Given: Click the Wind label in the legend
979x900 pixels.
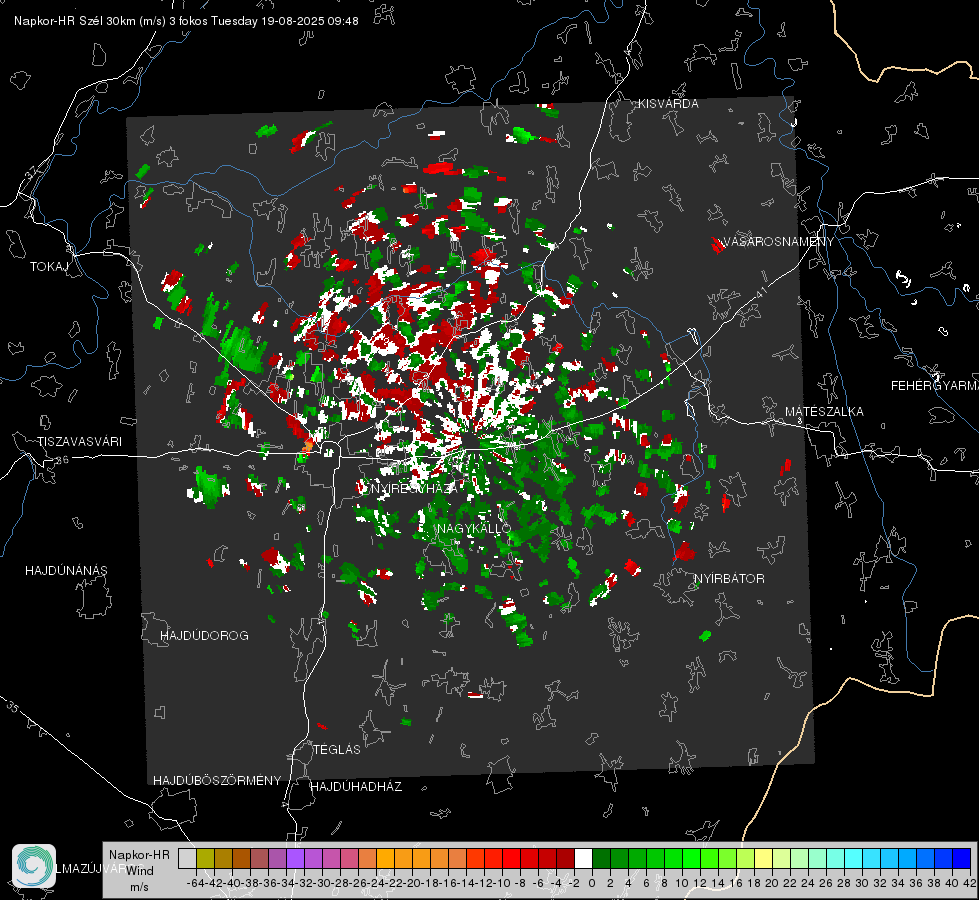Looking at the screenshot, I should click(x=140, y=871).
